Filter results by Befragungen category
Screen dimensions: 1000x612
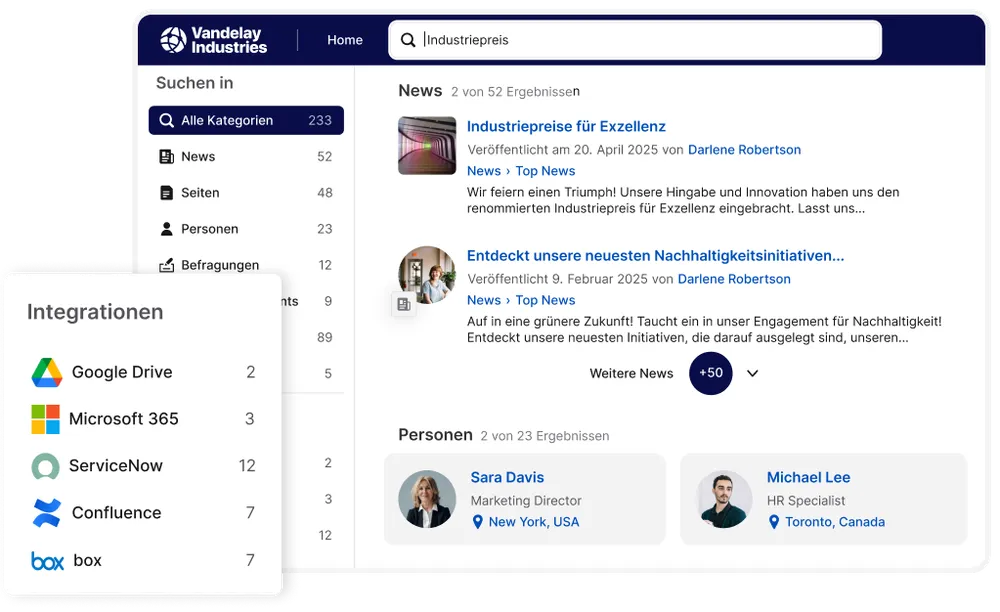coord(246,265)
